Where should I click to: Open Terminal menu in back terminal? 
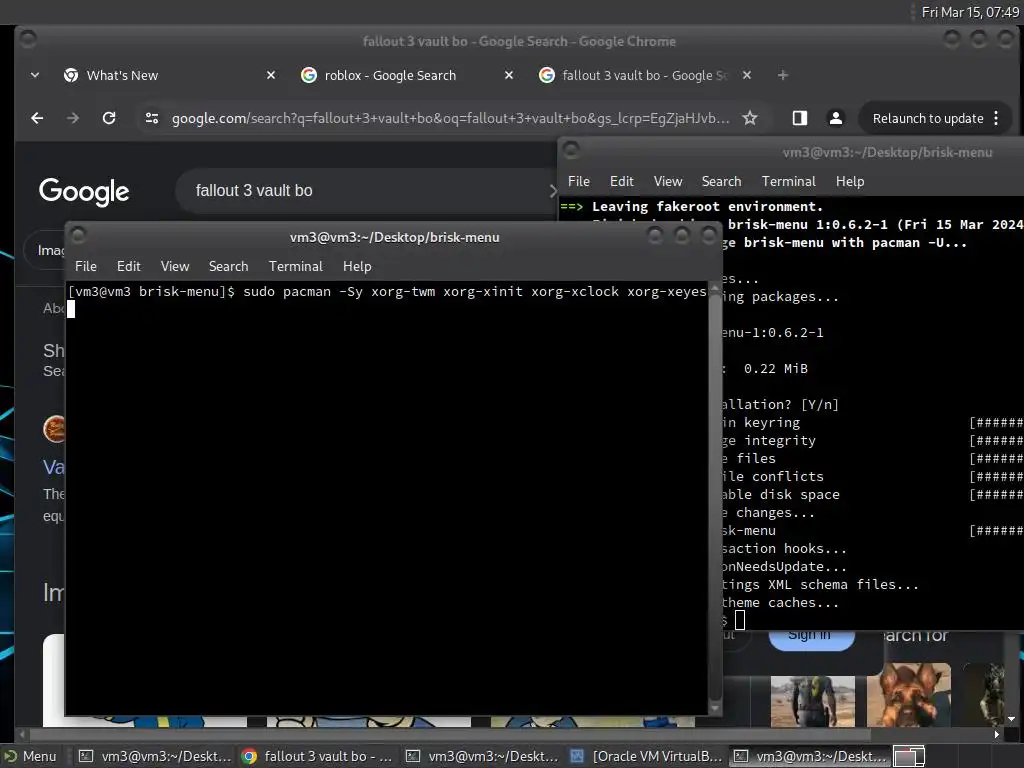point(789,182)
